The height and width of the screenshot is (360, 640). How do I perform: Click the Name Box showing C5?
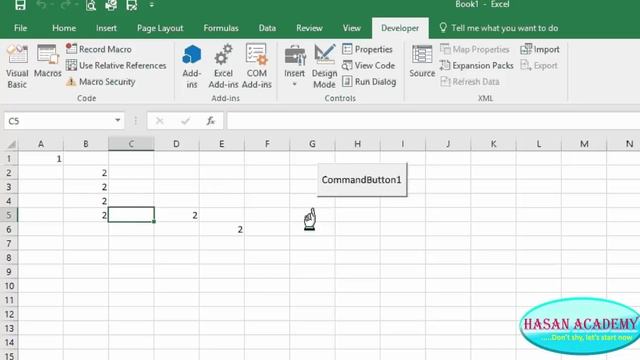59,121
